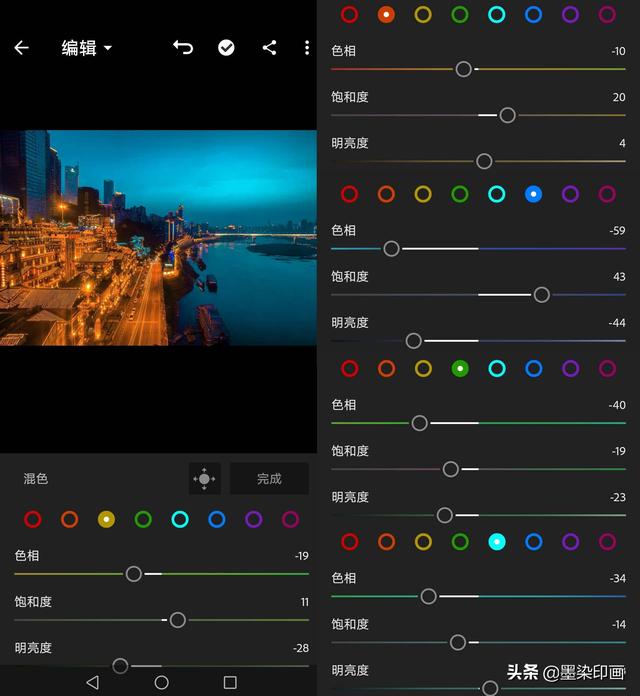
Task: Click the 明亮度 slider handle showing -23
Action: point(445,515)
